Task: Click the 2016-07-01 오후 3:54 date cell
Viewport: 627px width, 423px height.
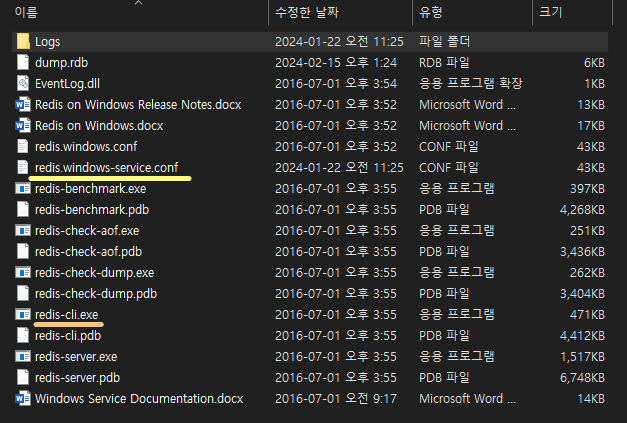Action: tap(336, 84)
